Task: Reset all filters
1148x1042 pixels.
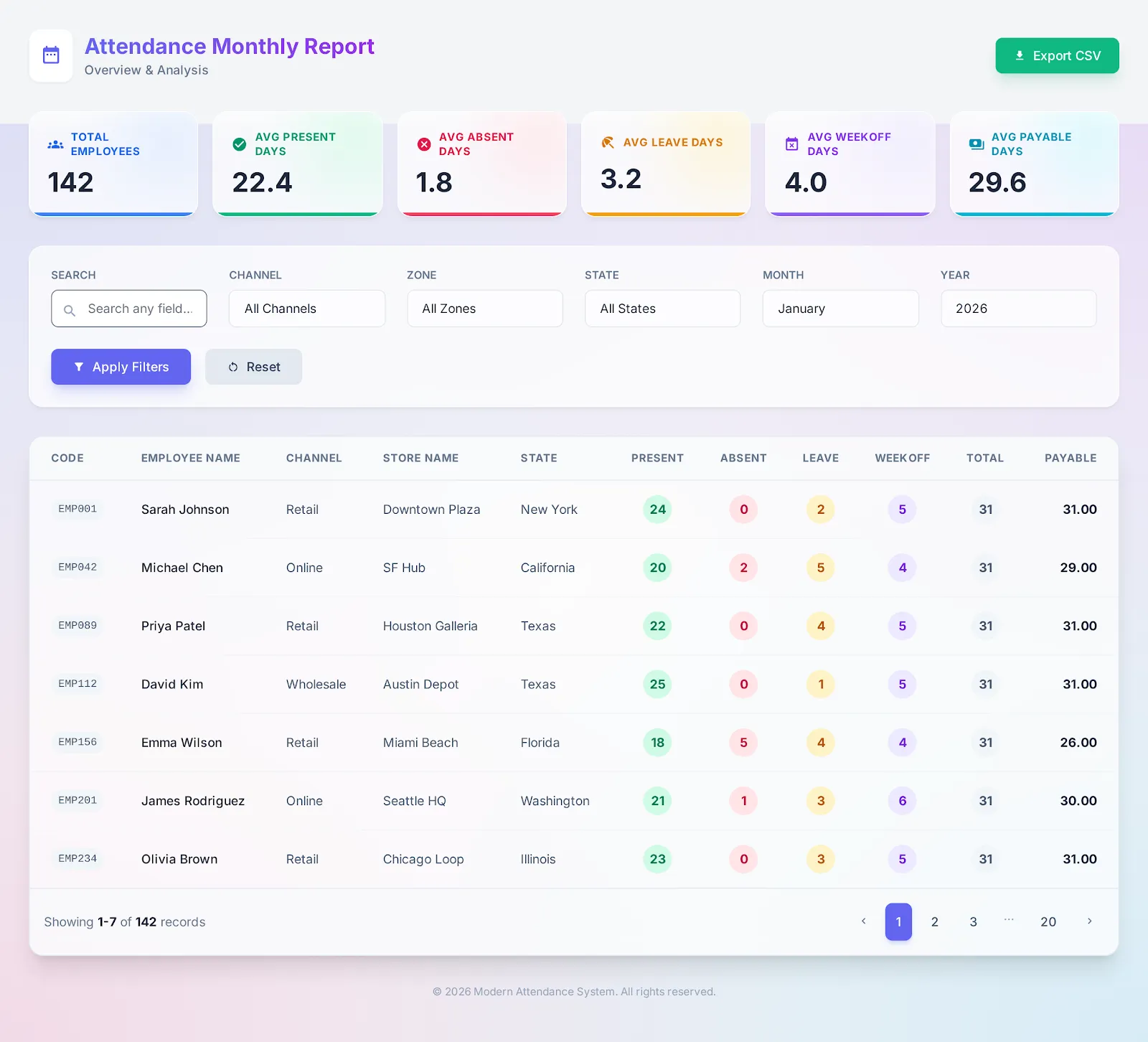Action: tap(253, 367)
